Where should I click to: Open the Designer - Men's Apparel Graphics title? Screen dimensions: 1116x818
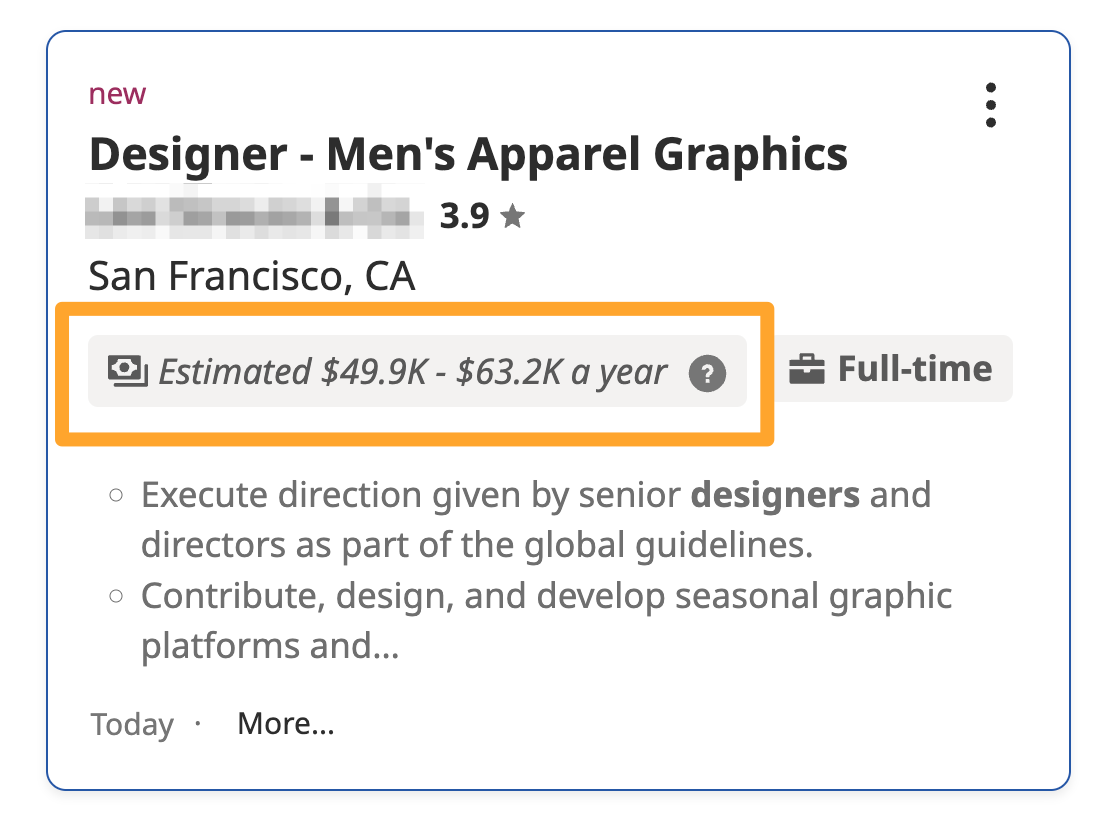click(468, 154)
